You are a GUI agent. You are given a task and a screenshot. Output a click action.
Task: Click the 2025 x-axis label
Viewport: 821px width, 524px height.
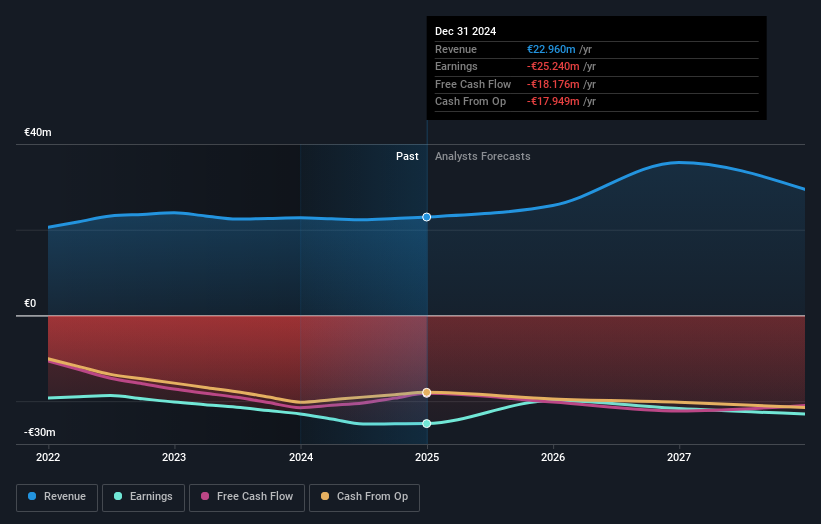point(427,458)
